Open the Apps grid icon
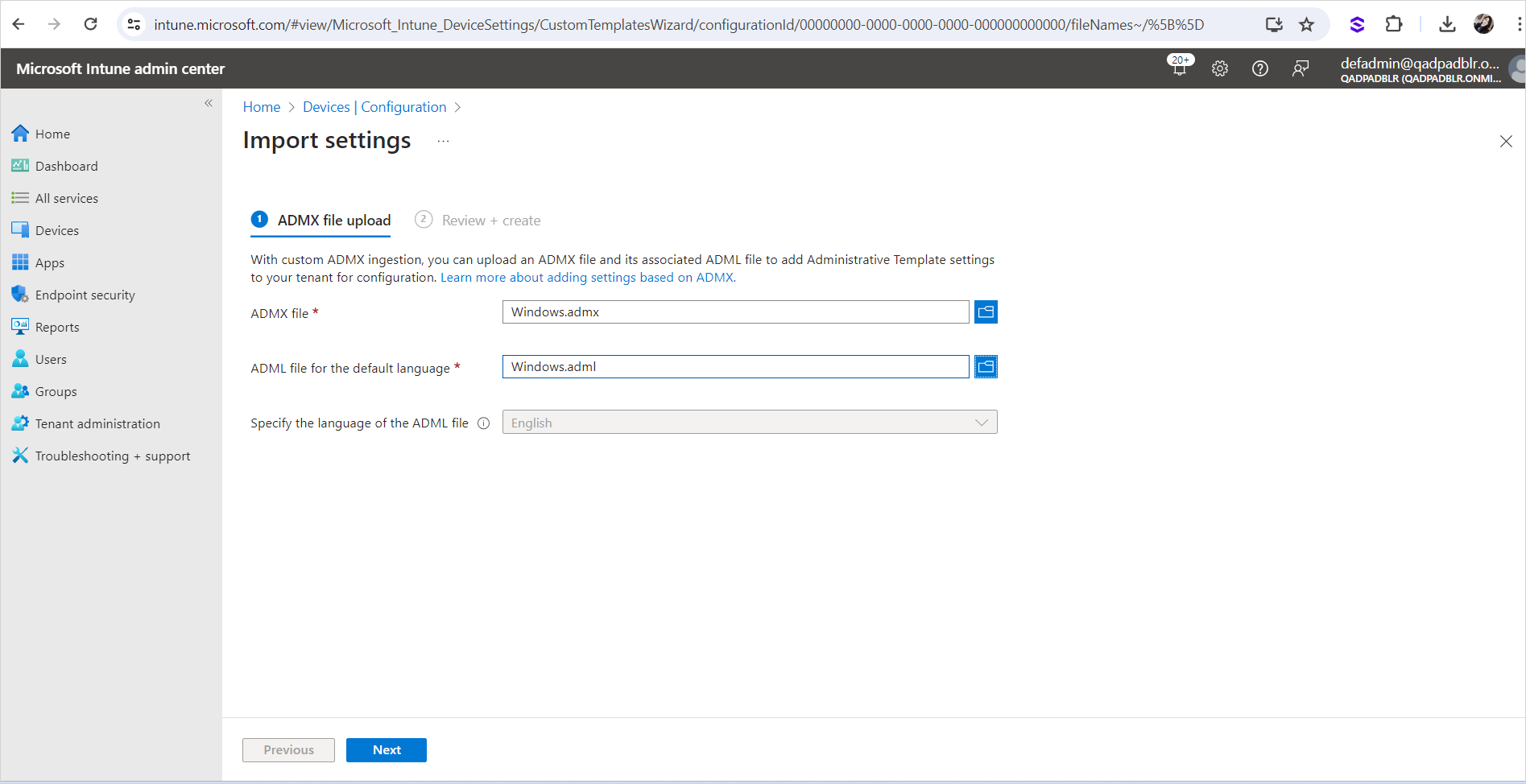This screenshot has width=1526, height=784. coord(20,262)
